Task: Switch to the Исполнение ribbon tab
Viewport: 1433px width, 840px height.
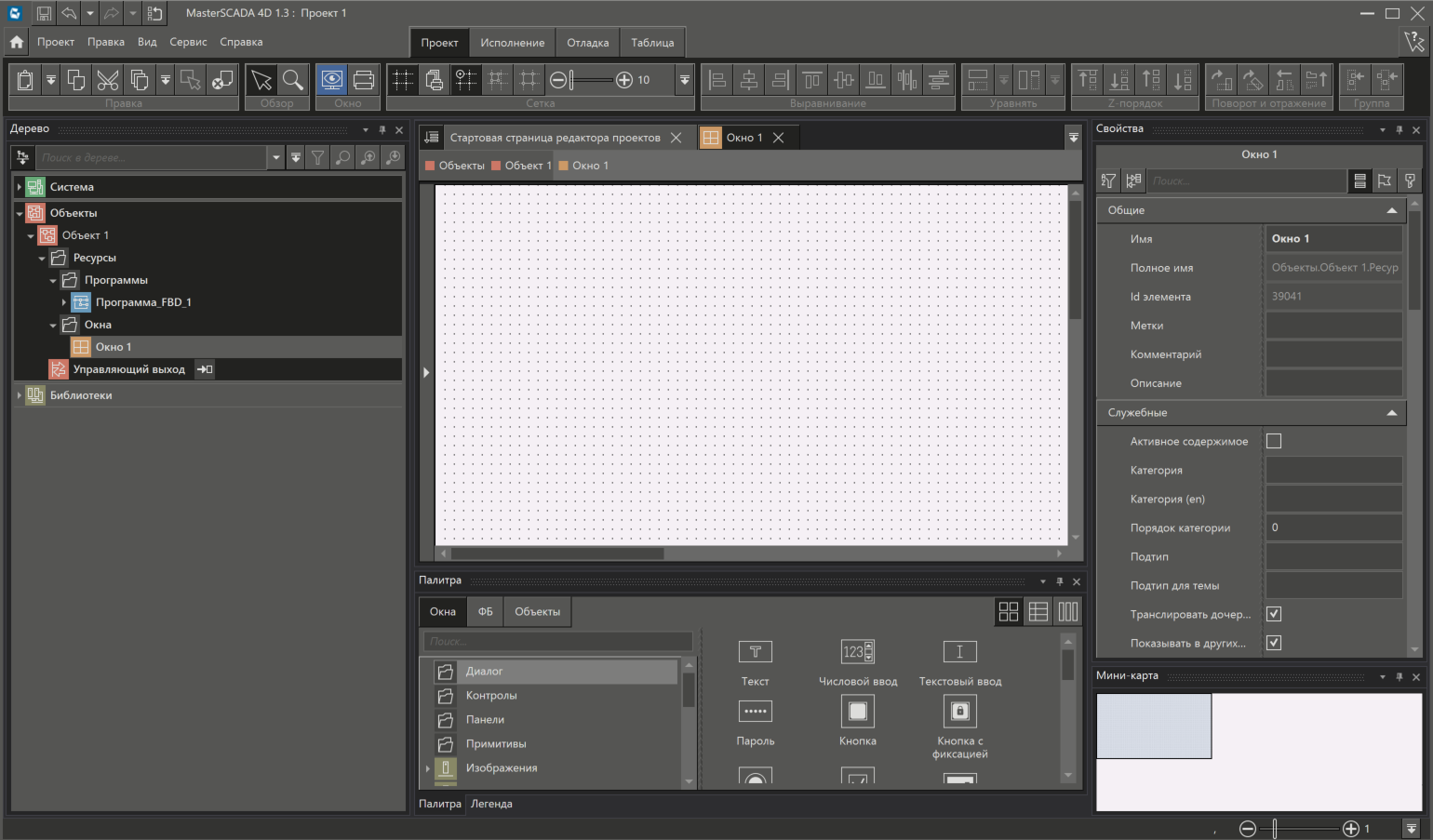Action: point(512,43)
